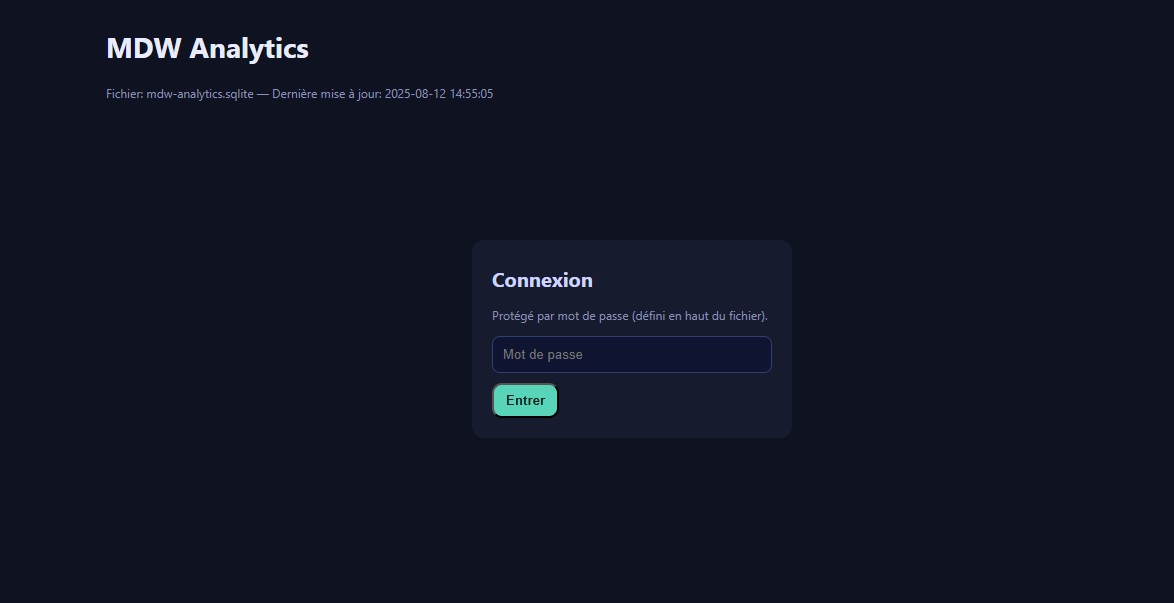
Task: Click the time 14:55:05 in header
Action: tap(471, 94)
